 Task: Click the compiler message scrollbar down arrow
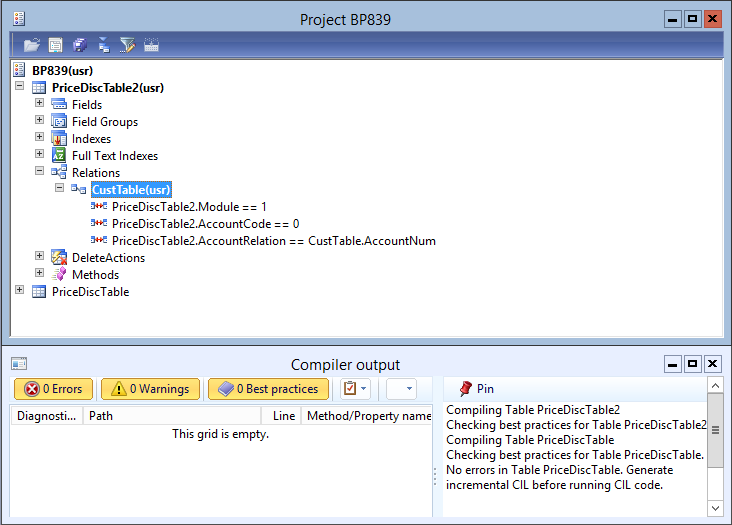(x=714, y=508)
